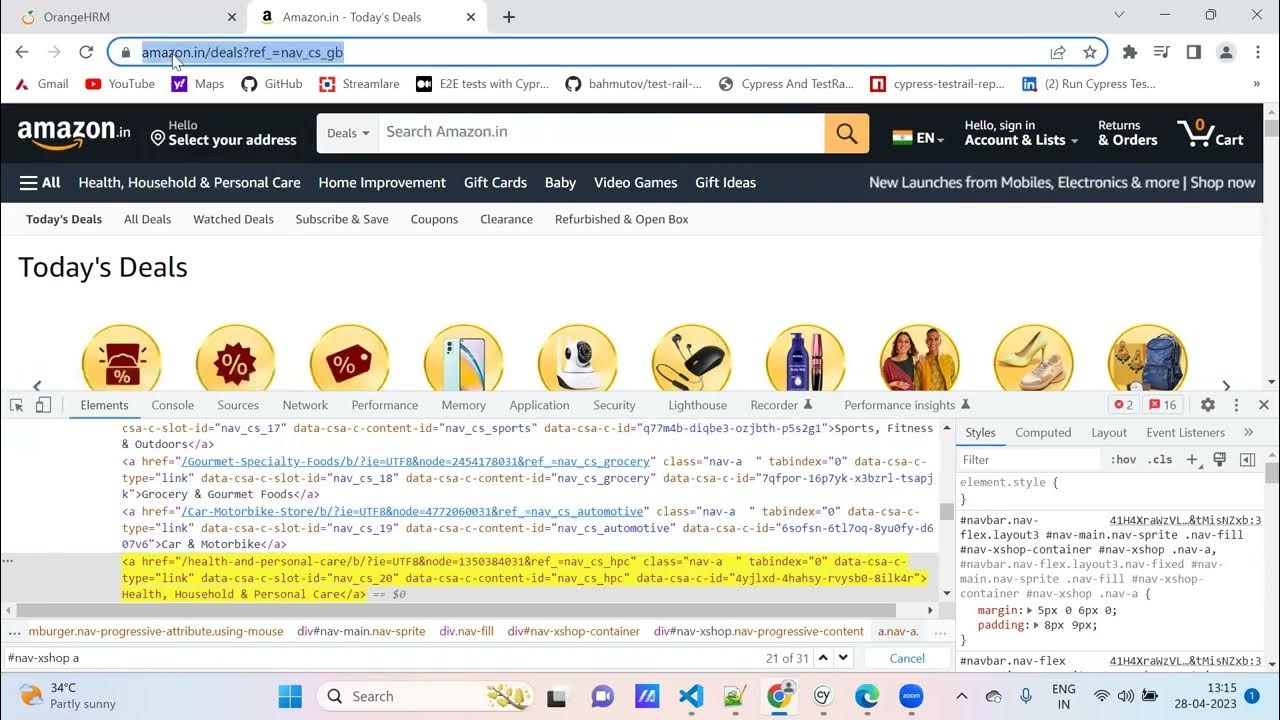Toggle rendering emulations paintbrush icon
Image resolution: width=1280 pixels, height=720 pixels.
pyautogui.click(x=1220, y=460)
